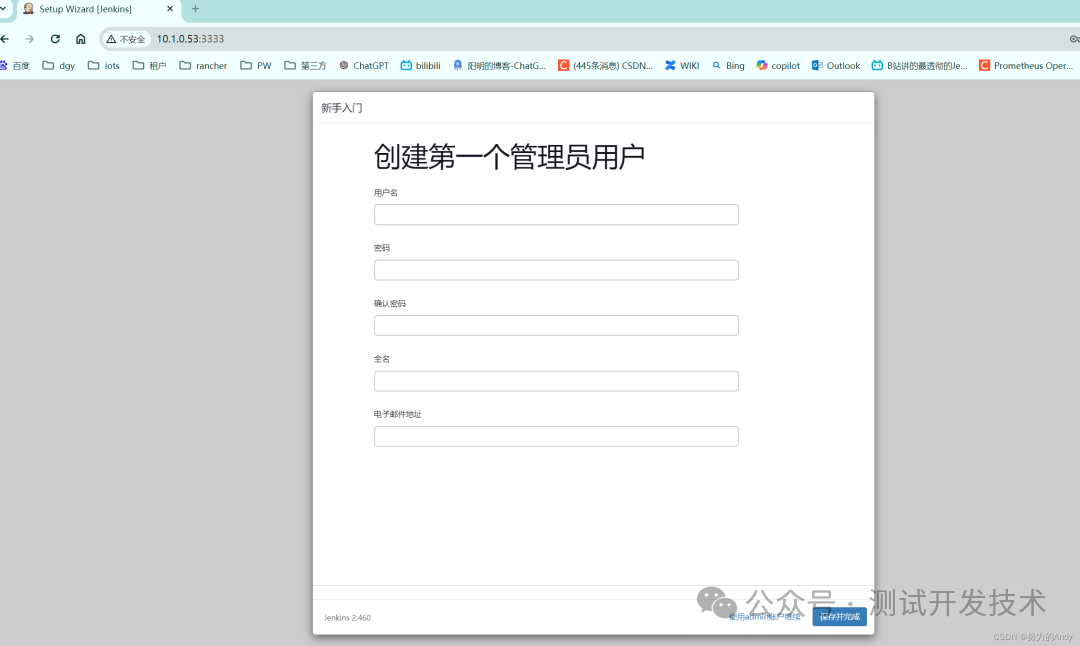Reload the page with refresh icon

click(55, 39)
